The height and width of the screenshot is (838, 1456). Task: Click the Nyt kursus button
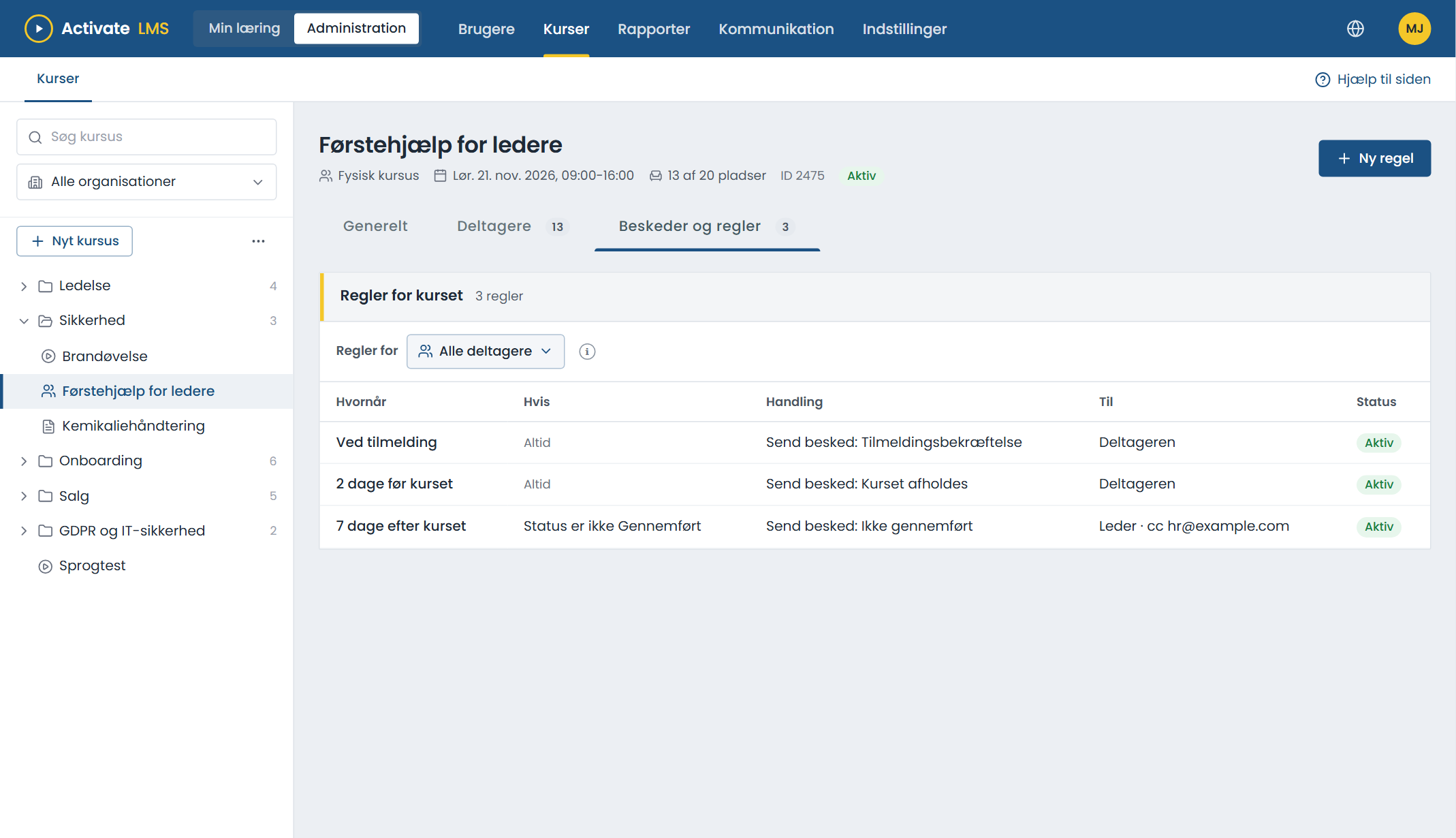tap(74, 241)
